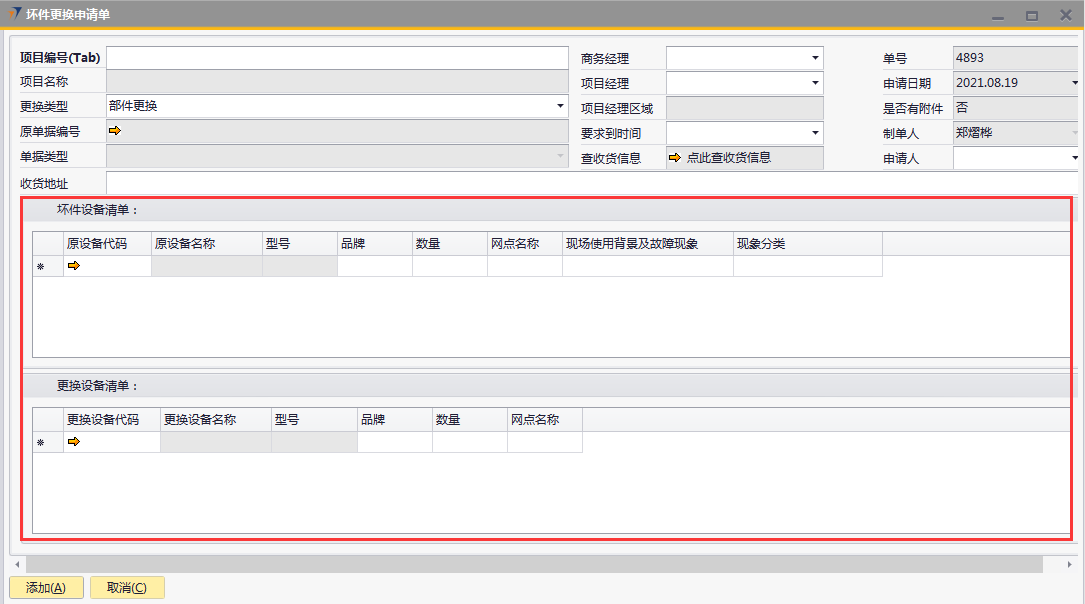
Task: Open the 更换类型 dropdown
Action: pos(560,106)
